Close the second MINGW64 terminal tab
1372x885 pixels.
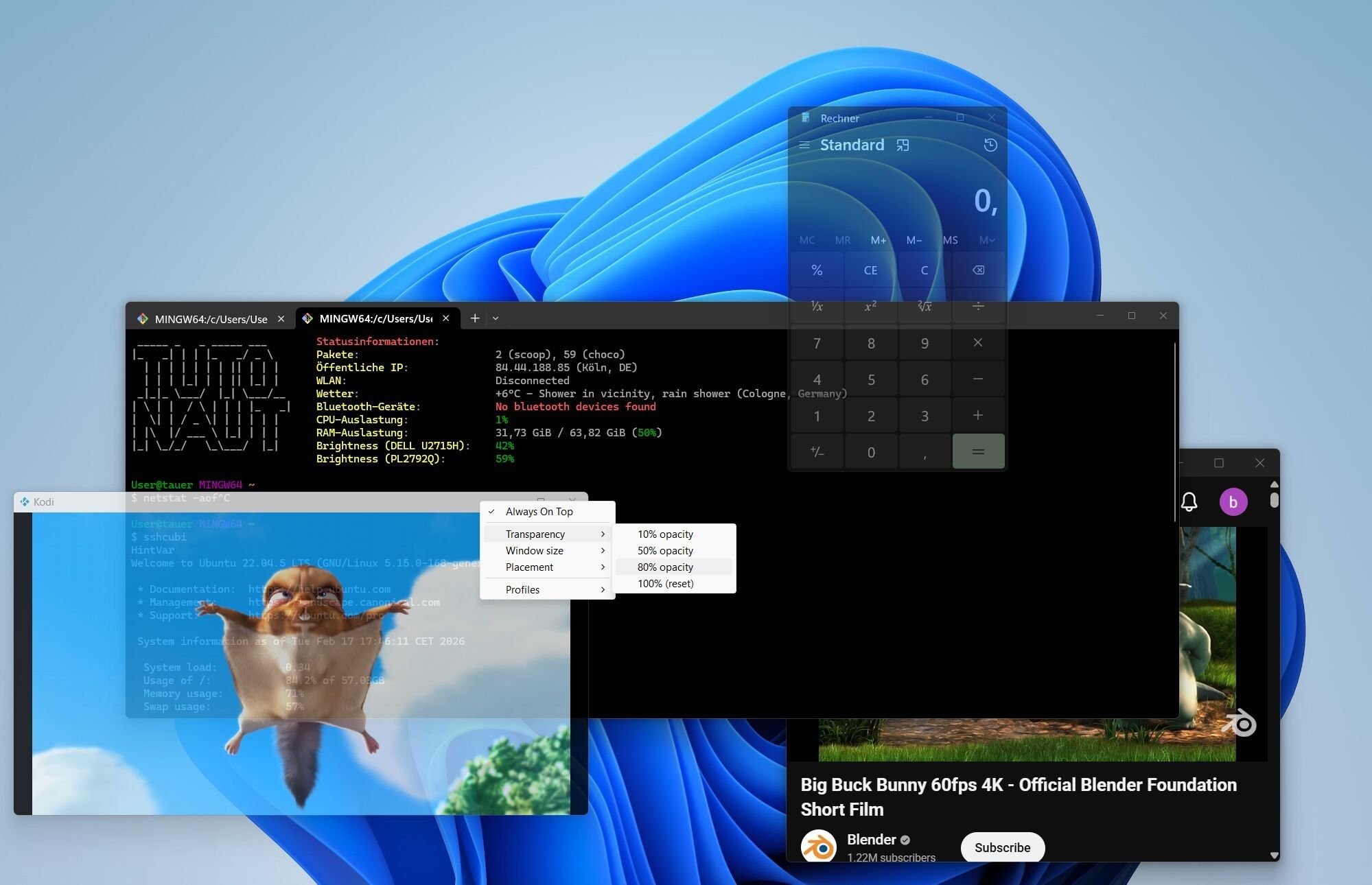click(x=446, y=318)
